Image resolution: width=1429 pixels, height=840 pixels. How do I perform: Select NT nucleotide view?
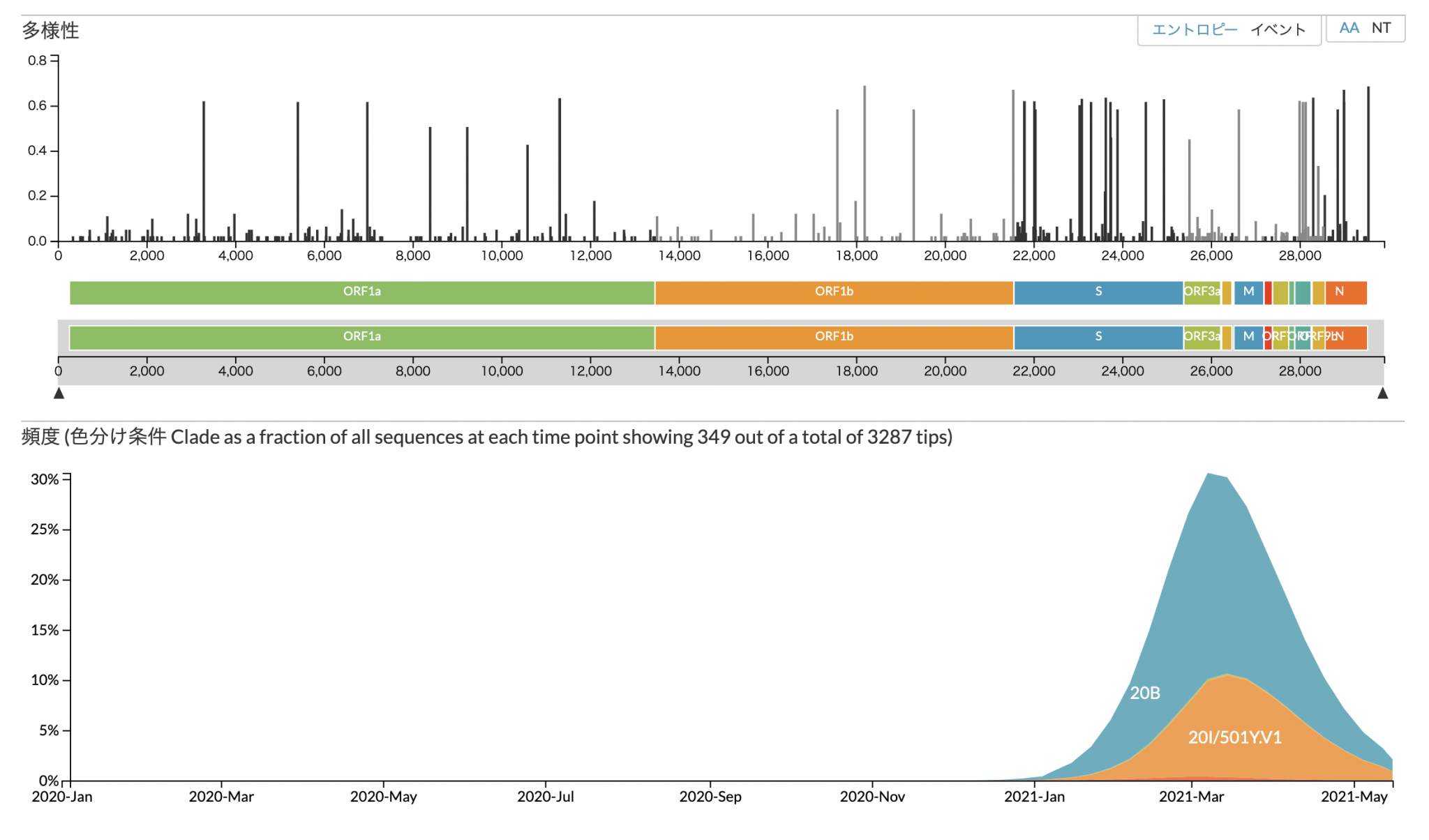[x=1381, y=28]
